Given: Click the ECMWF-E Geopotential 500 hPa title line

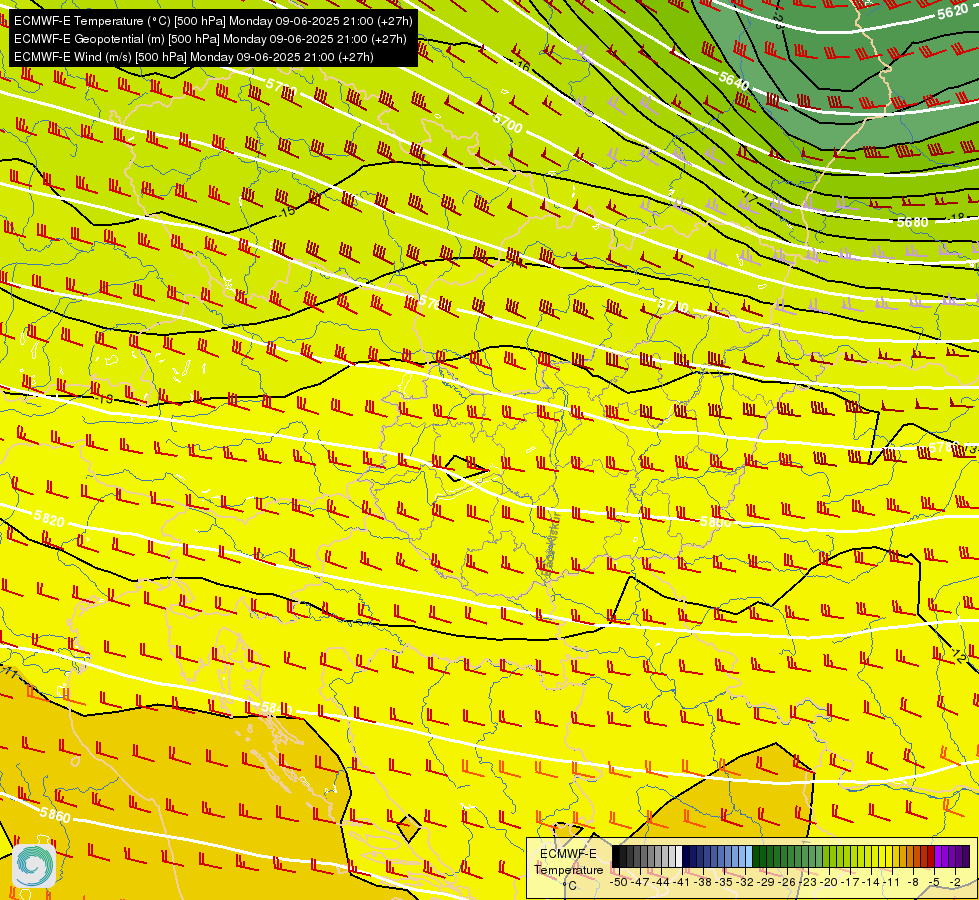Looking at the screenshot, I should 210,39.
